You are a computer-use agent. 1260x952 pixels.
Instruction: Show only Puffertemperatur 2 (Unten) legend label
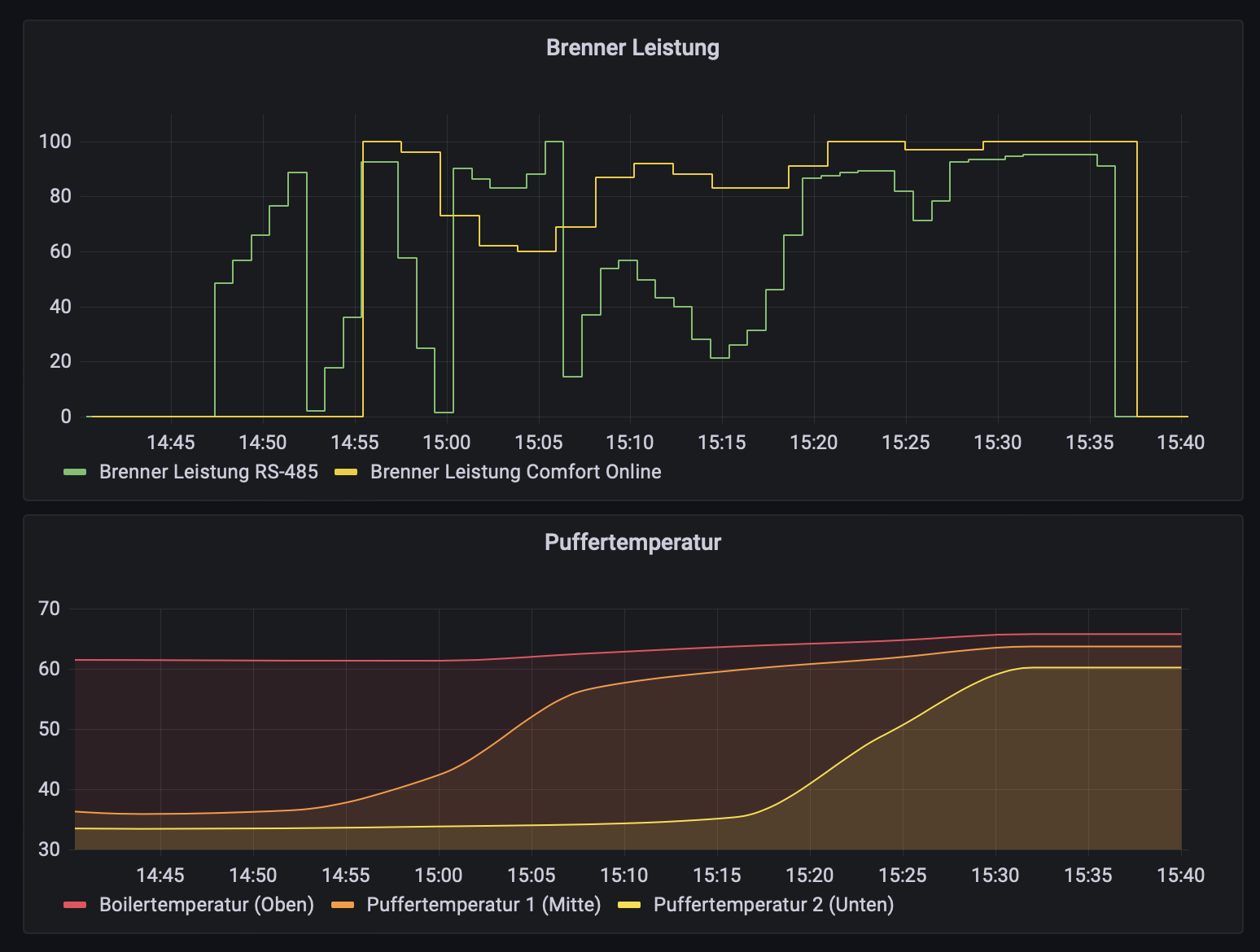(x=773, y=905)
